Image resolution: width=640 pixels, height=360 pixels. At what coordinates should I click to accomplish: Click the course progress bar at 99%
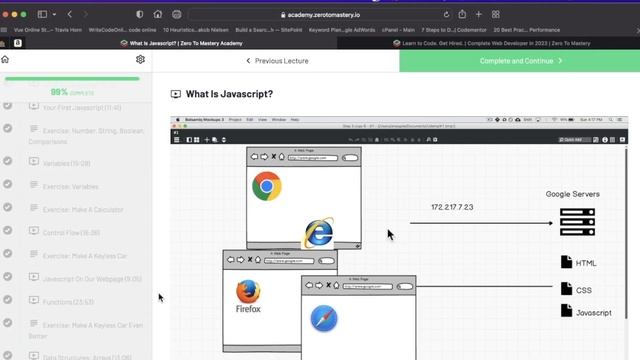pos(72,79)
